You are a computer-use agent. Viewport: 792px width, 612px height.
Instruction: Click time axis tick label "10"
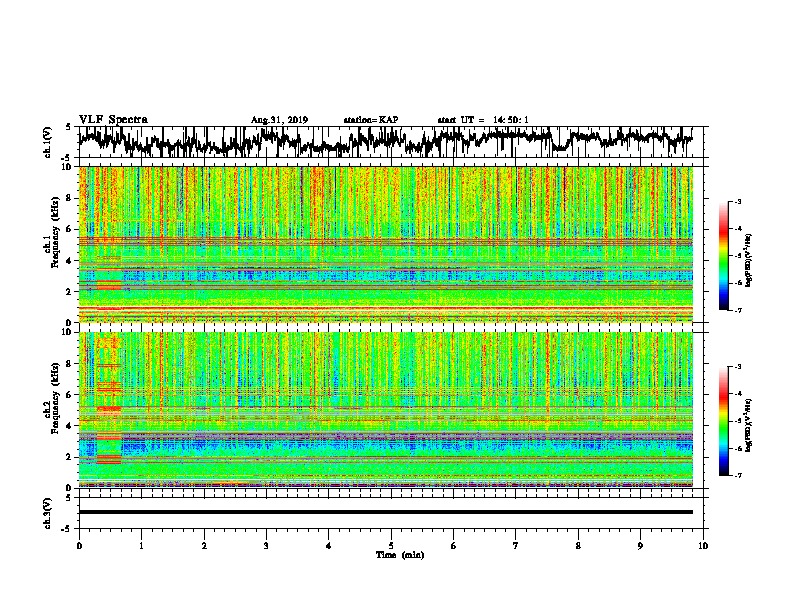point(703,545)
